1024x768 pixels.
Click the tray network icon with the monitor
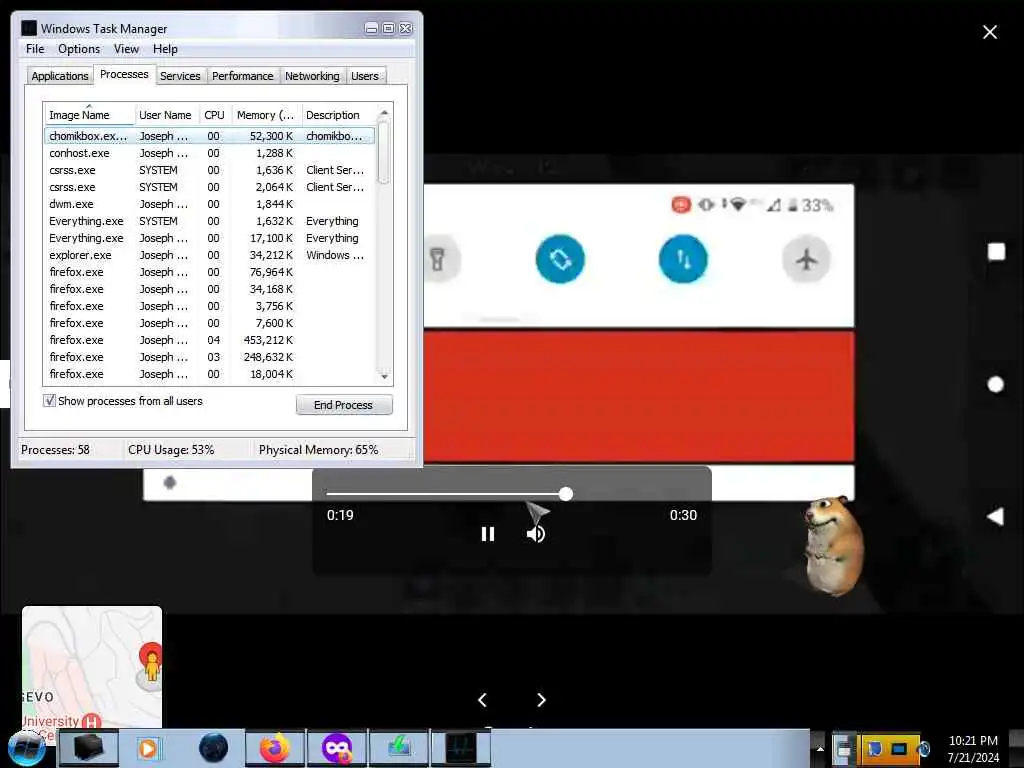tap(899, 748)
